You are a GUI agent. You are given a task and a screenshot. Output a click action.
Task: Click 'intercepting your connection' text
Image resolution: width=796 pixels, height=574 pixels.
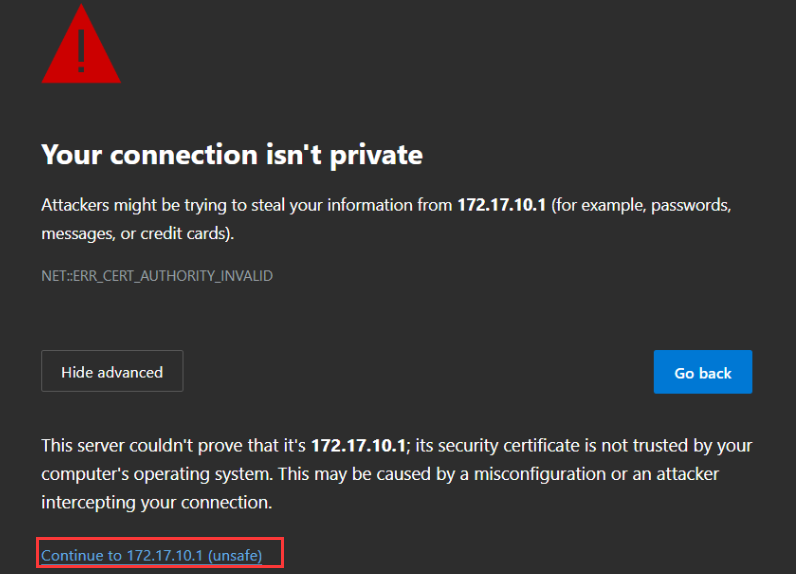tap(155, 503)
